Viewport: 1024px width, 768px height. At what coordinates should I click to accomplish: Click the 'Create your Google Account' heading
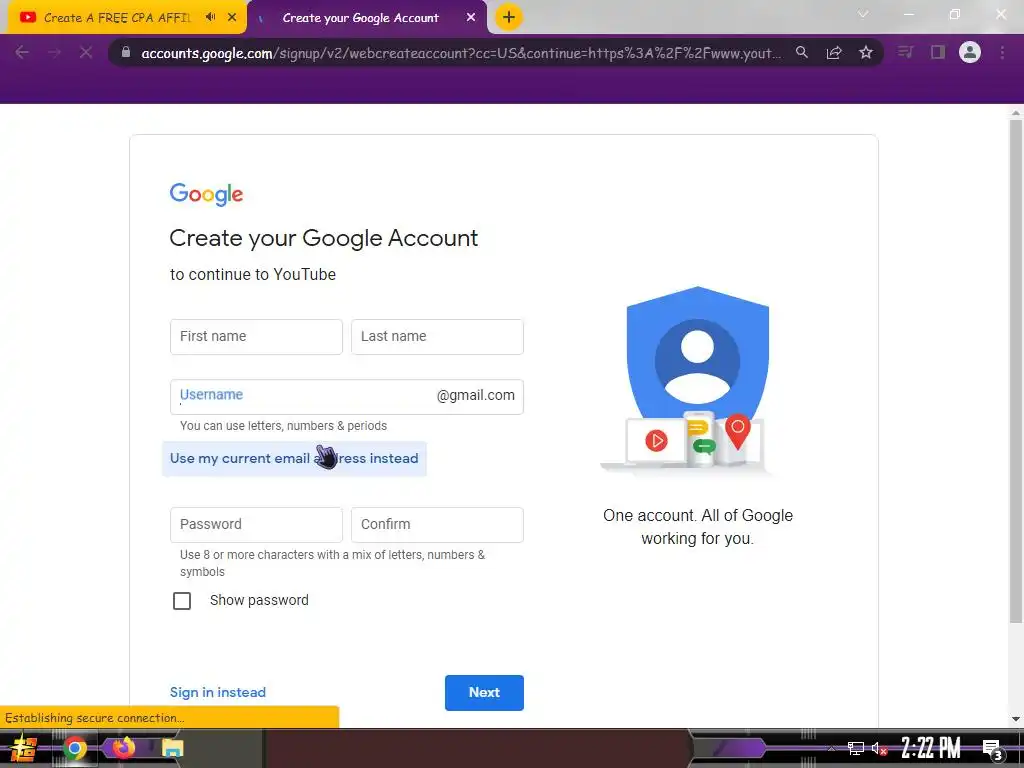point(323,238)
